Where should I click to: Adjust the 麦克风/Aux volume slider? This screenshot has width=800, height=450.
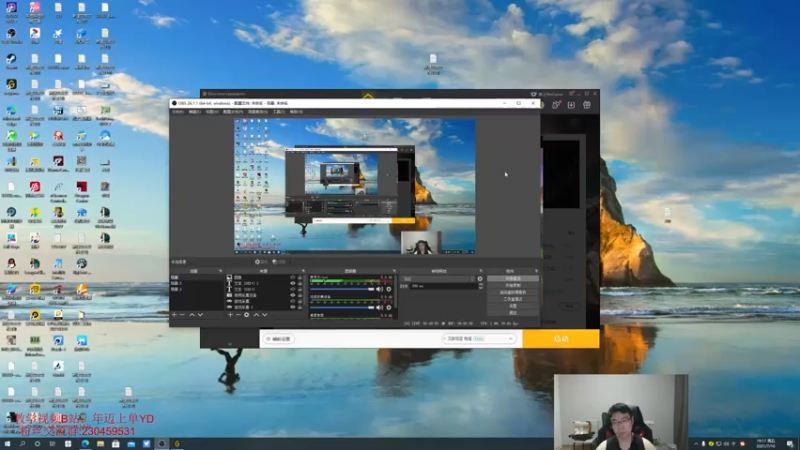pyautogui.click(x=342, y=289)
